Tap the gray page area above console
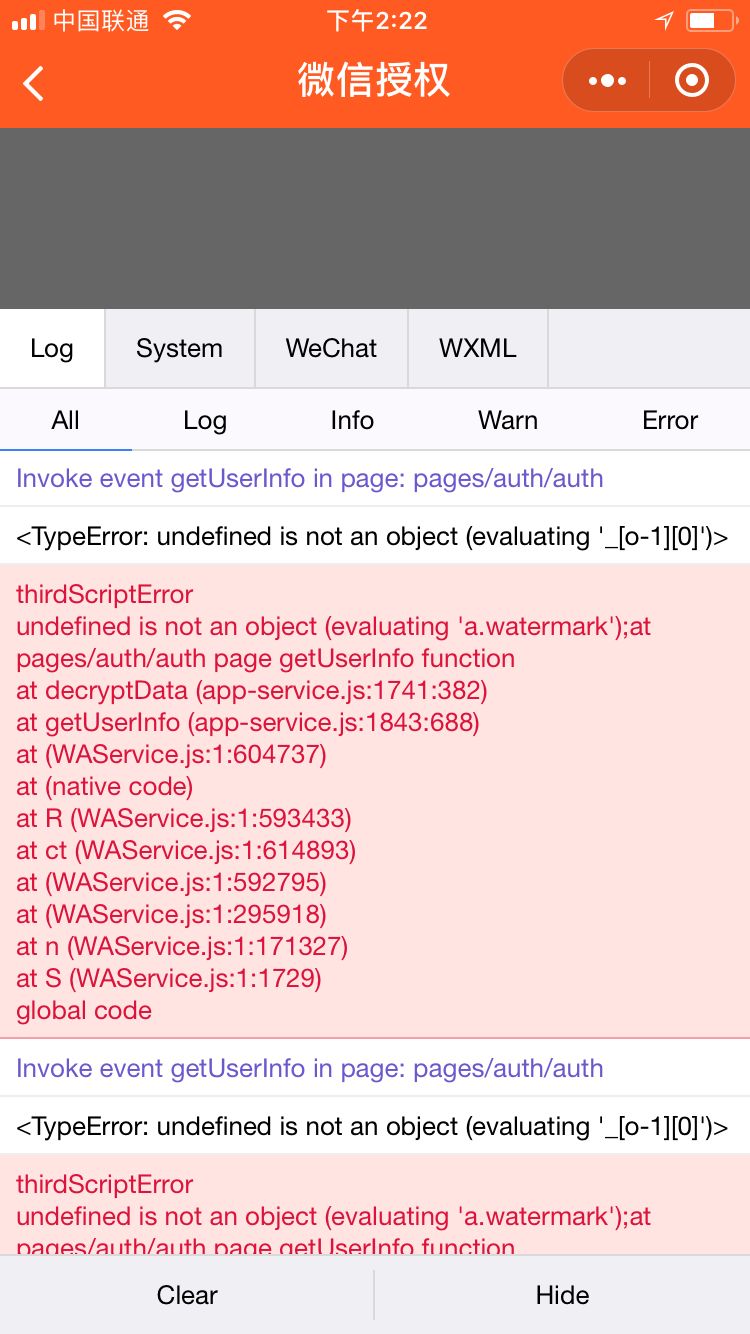 click(x=375, y=218)
